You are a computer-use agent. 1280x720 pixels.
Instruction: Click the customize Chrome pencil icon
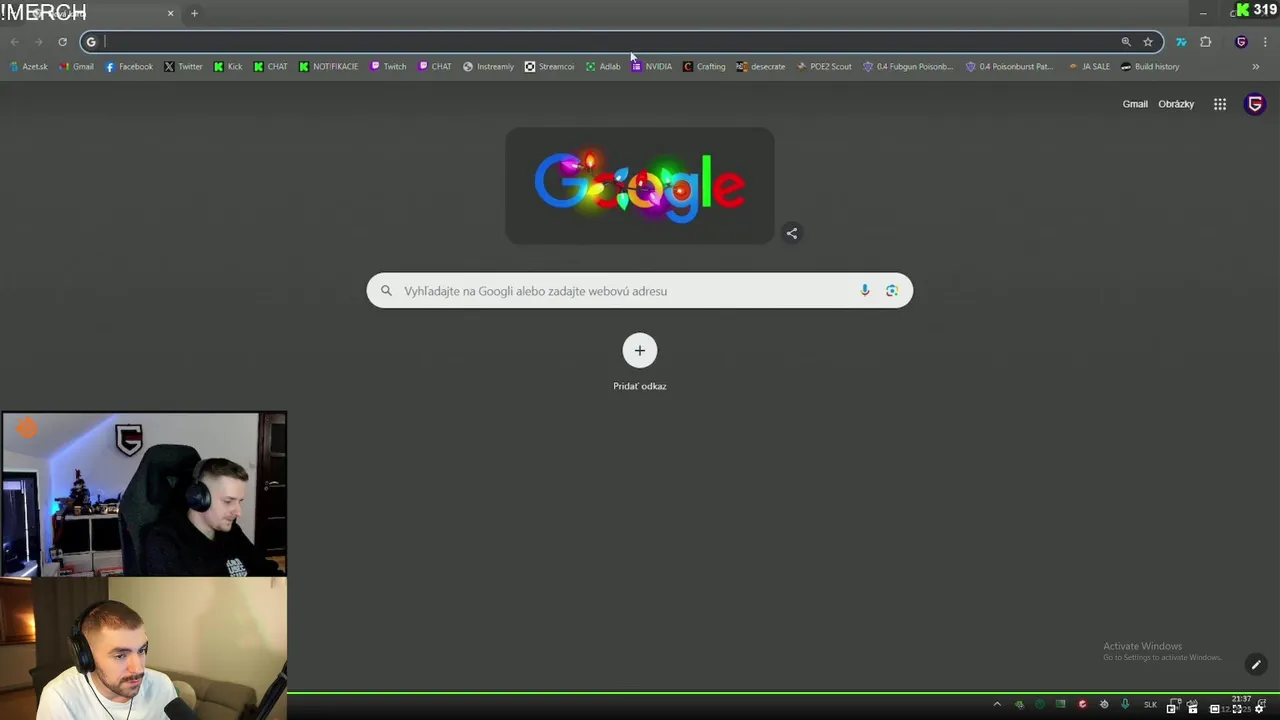point(1256,665)
